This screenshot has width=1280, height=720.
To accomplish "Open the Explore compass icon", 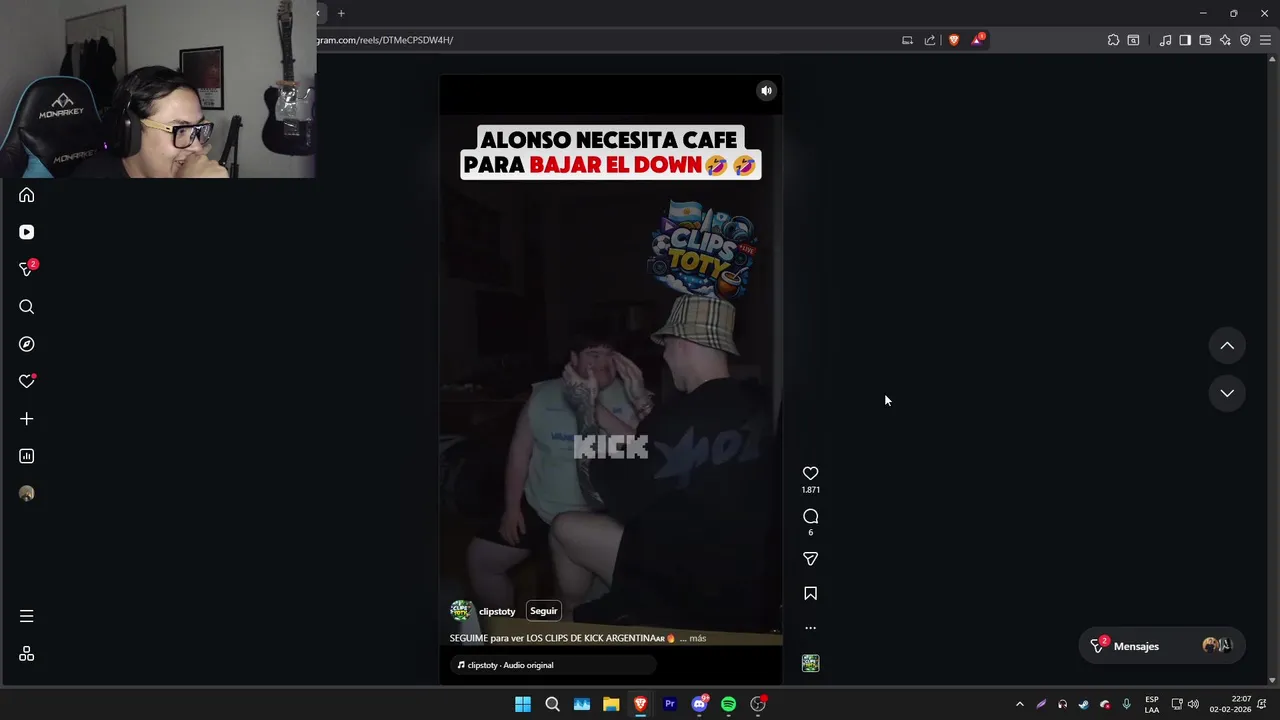I will tap(27, 344).
